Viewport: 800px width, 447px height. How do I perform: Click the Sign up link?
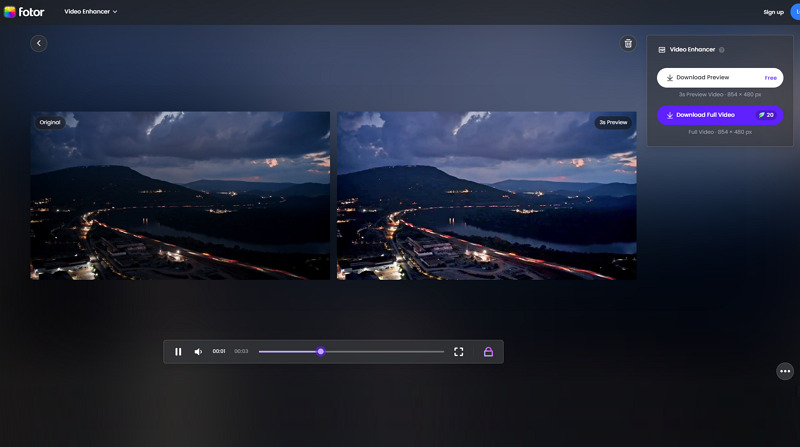pos(773,12)
